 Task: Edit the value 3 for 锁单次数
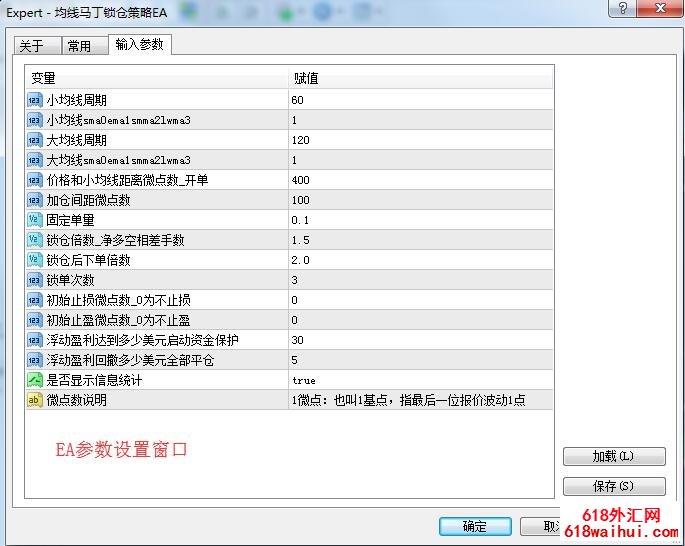click(x=421, y=280)
